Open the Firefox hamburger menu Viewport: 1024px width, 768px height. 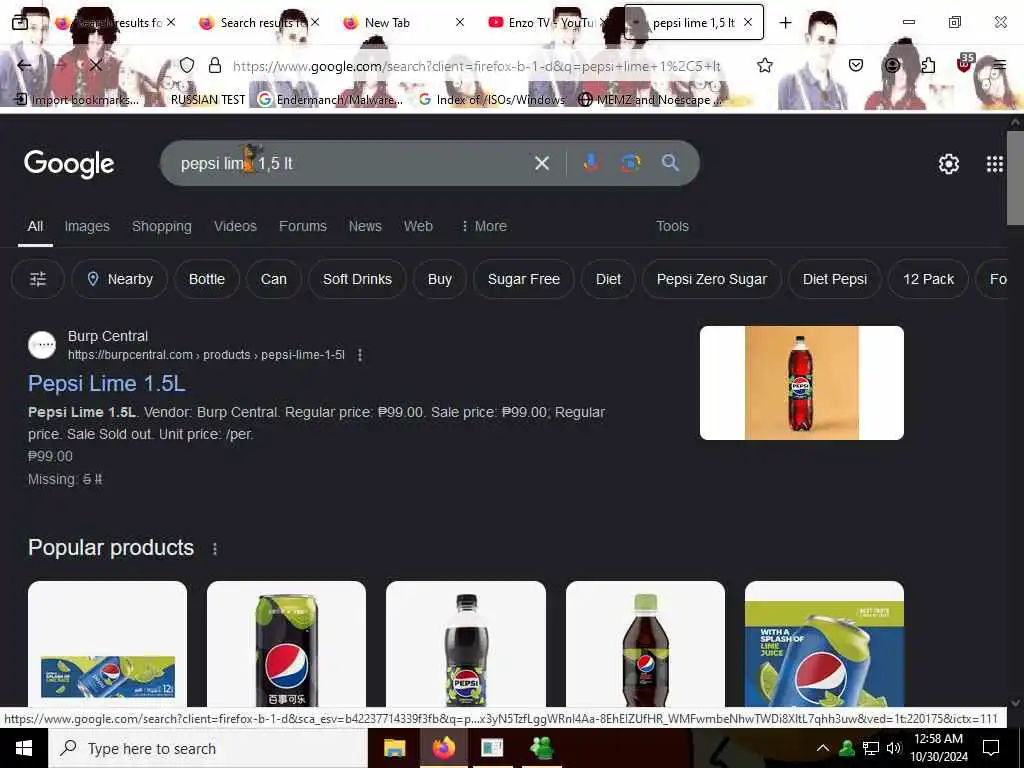(x=1000, y=65)
